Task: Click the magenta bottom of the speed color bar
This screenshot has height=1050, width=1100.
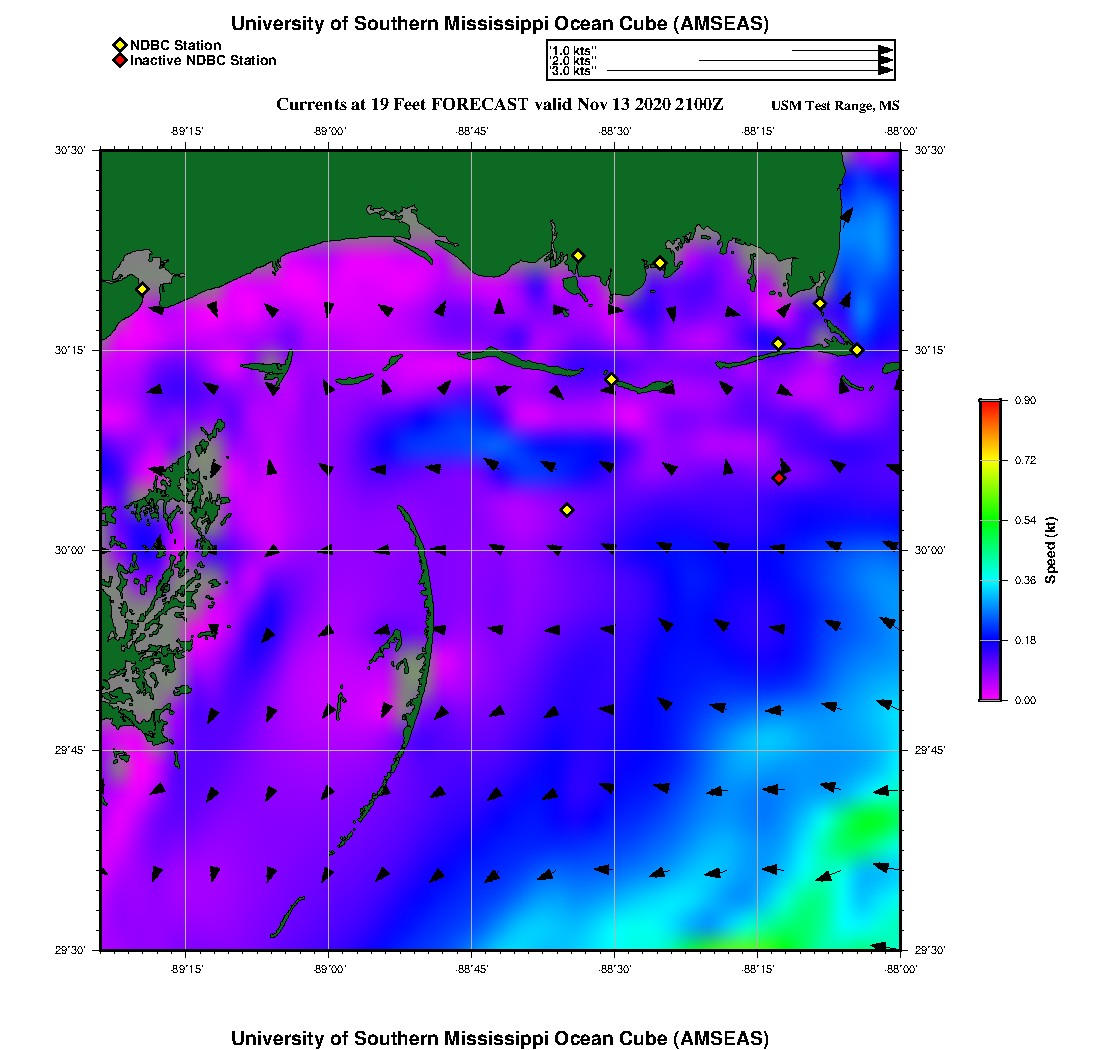Action: 990,694
